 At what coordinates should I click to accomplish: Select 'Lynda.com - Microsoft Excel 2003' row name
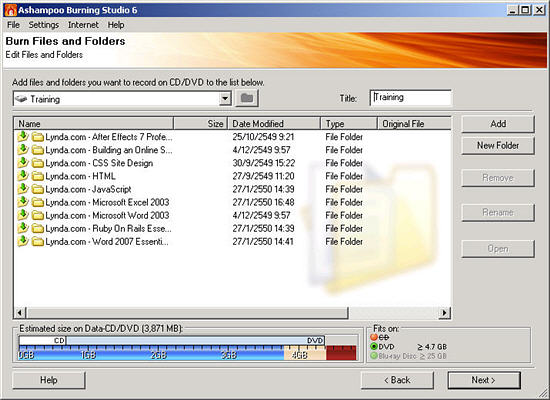tap(107, 202)
